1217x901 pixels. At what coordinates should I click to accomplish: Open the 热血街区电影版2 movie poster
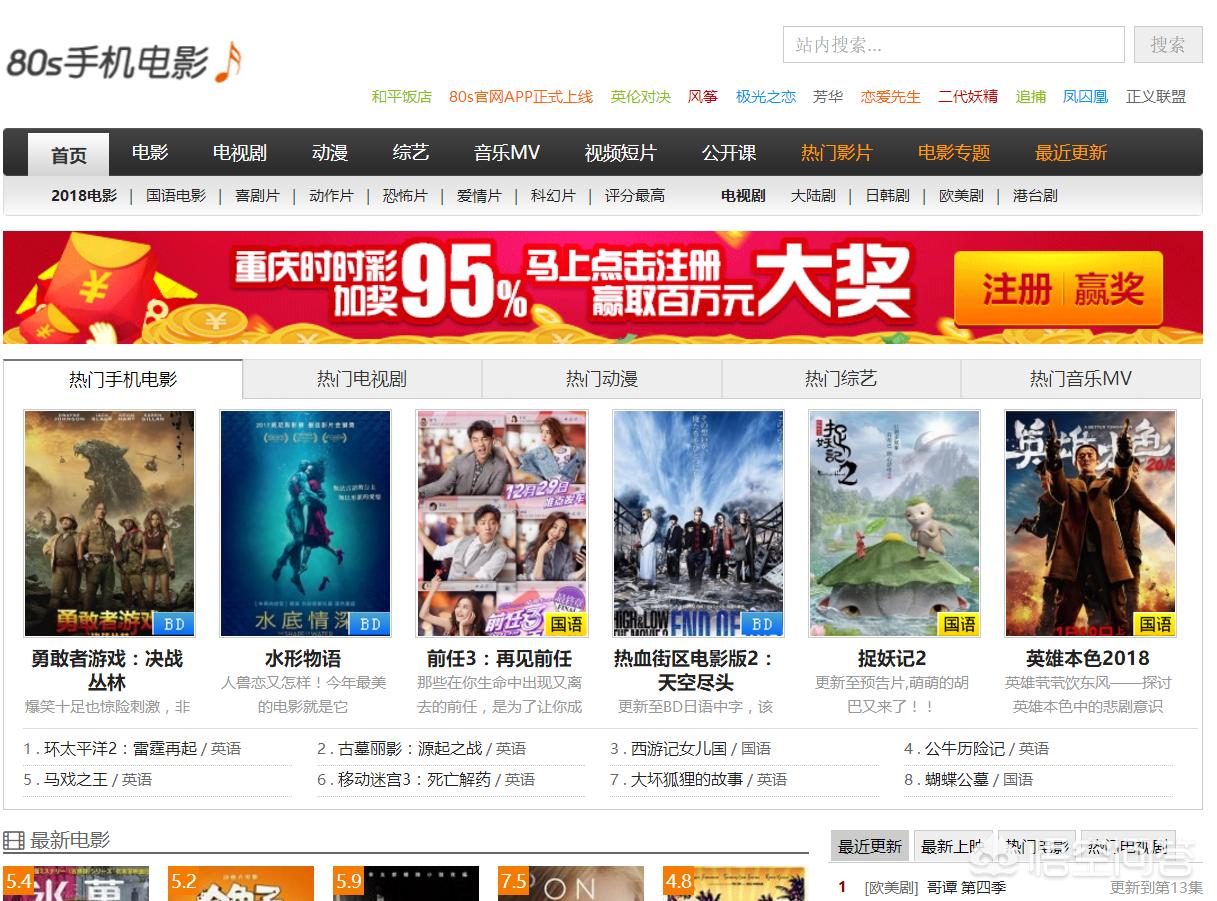coord(698,523)
